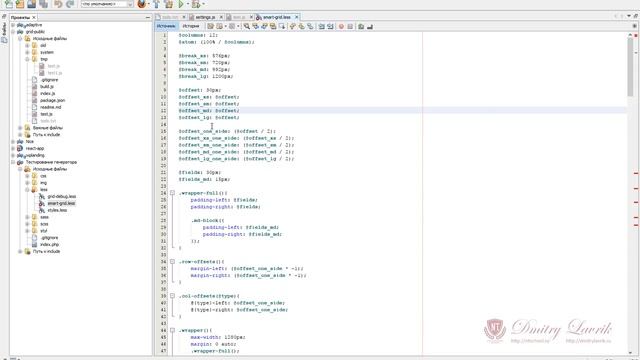Click the New Project toolbar icon
The image size is (640, 360).
pyautogui.click(x=20, y=4)
